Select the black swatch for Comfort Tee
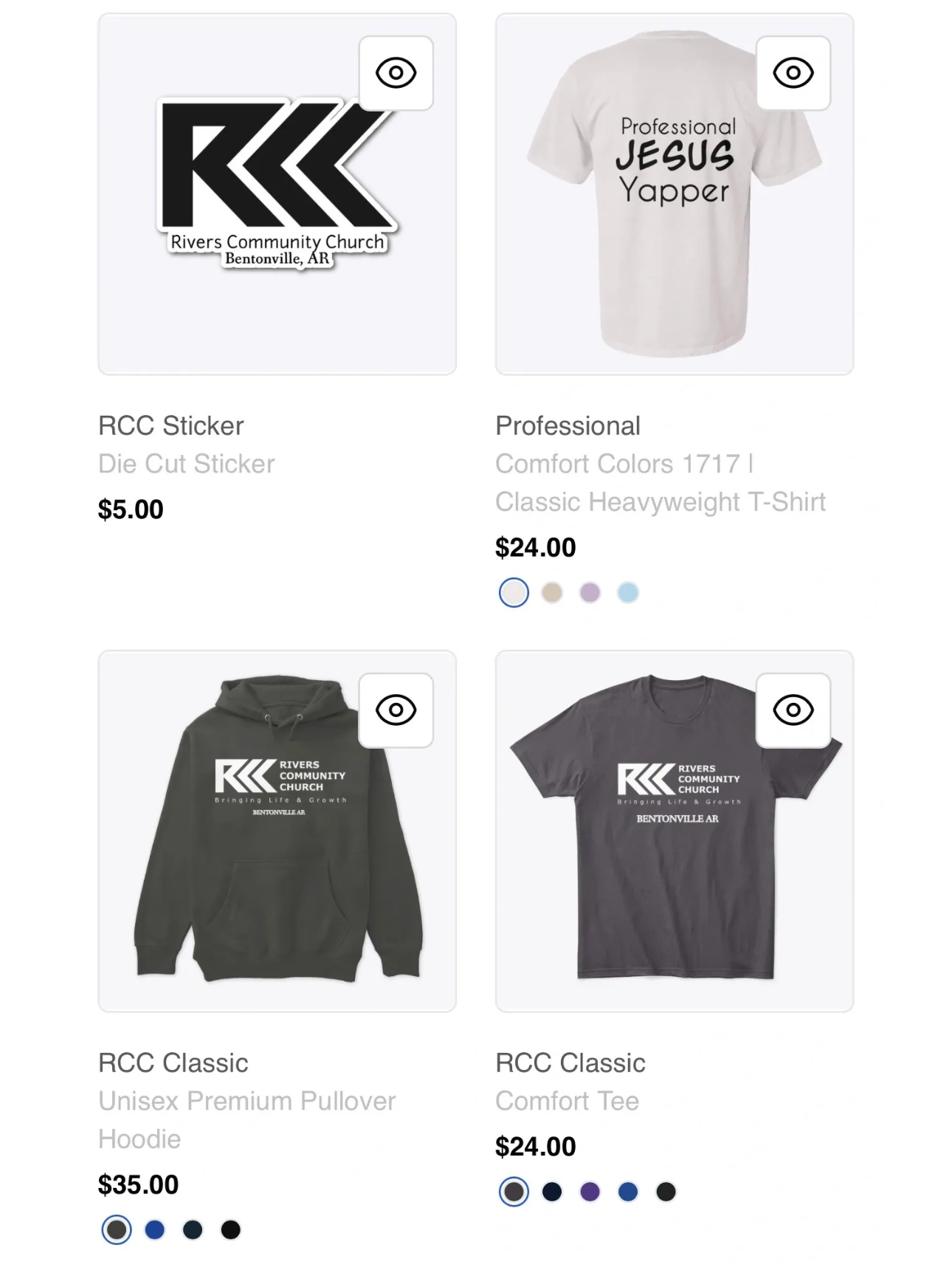This screenshot has width=952, height=1270. pos(666,1191)
